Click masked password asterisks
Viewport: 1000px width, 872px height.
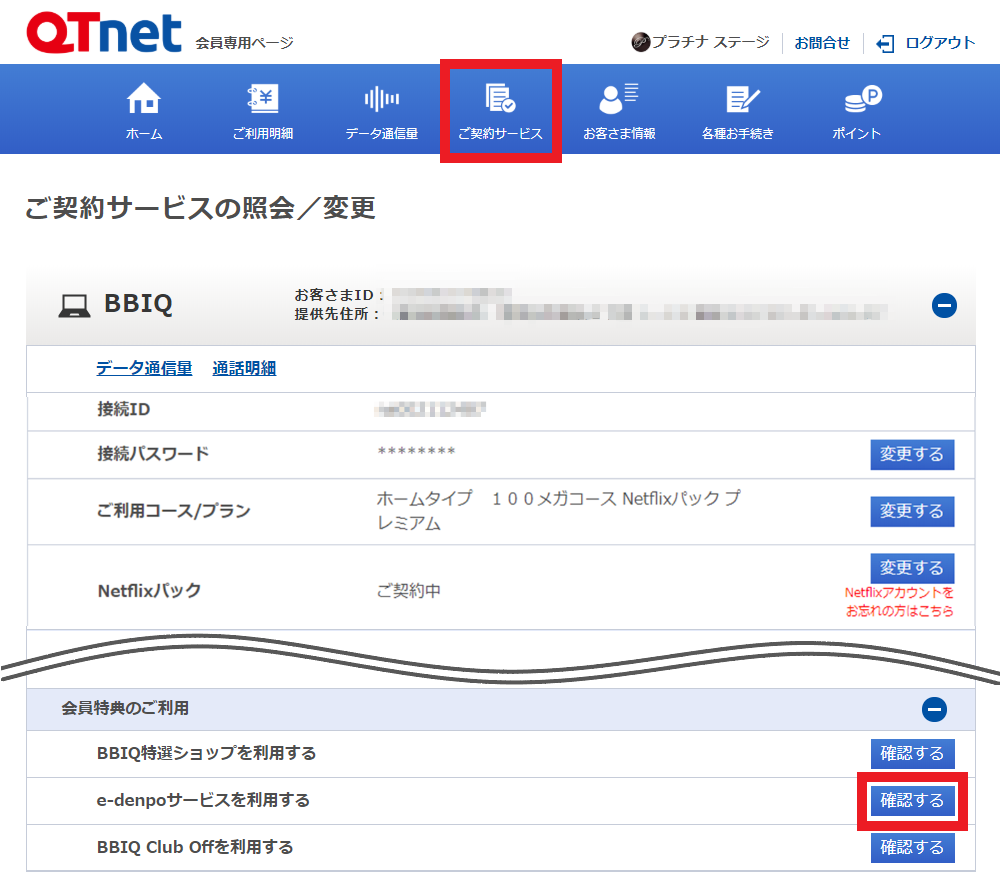(x=416, y=452)
